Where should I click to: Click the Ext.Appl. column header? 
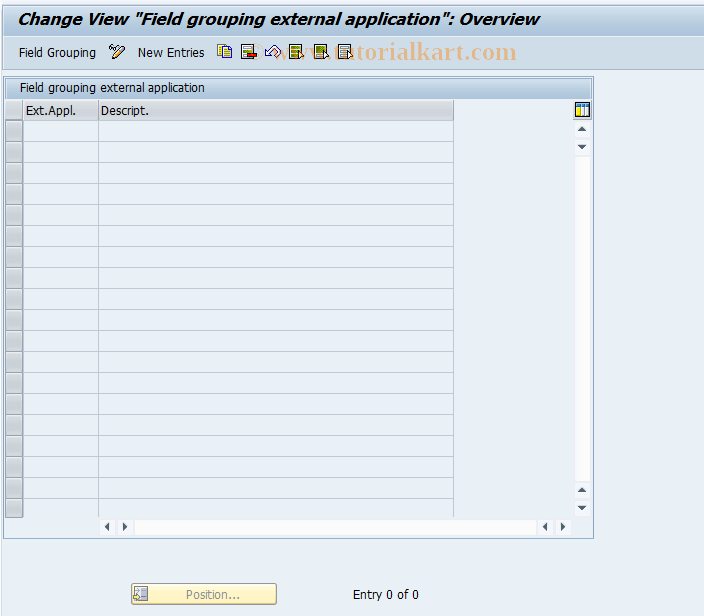coord(61,110)
